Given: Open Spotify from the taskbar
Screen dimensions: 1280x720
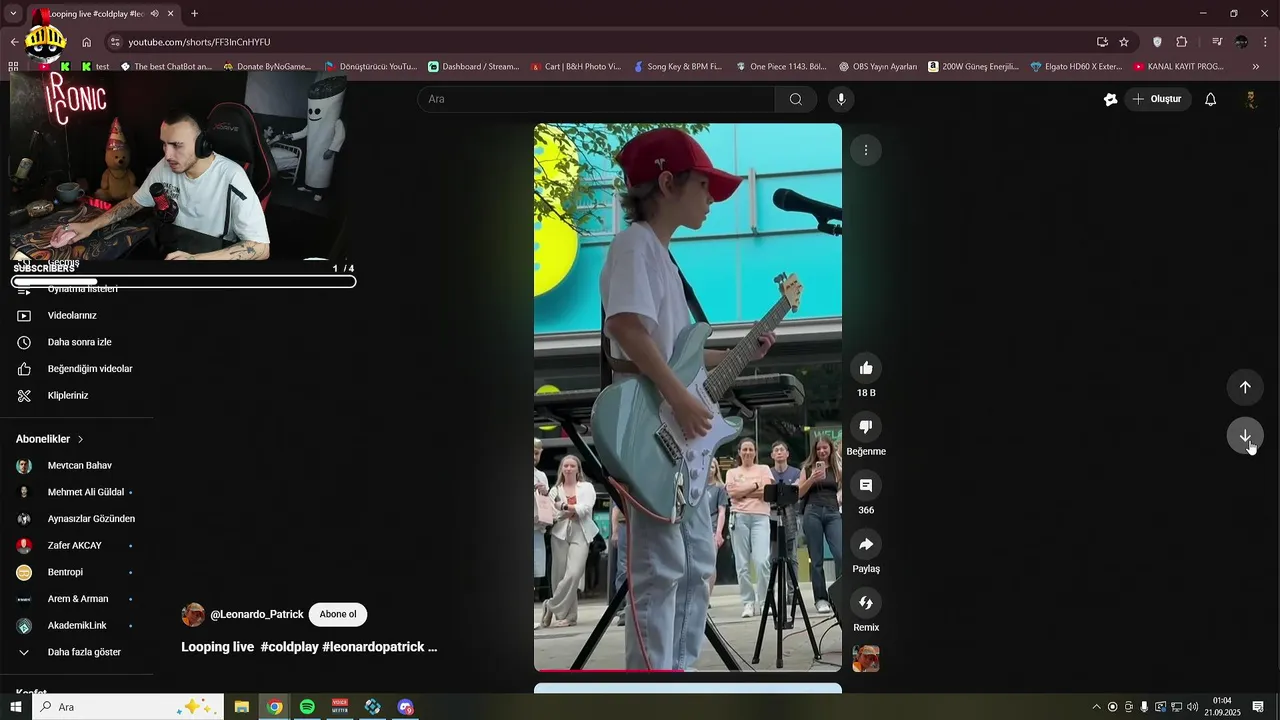Looking at the screenshot, I should tap(307, 707).
